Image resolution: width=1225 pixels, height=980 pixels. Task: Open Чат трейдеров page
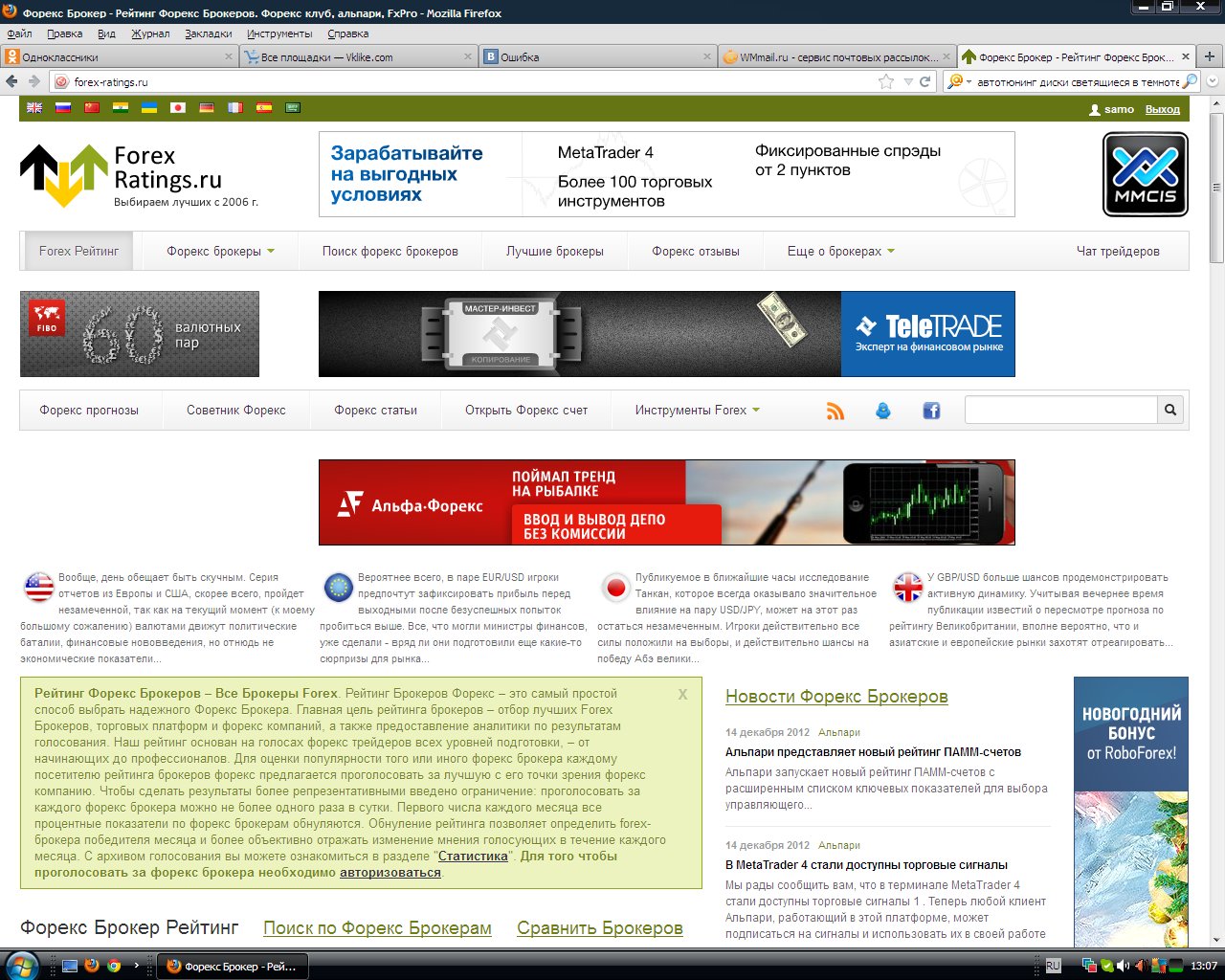[1118, 251]
